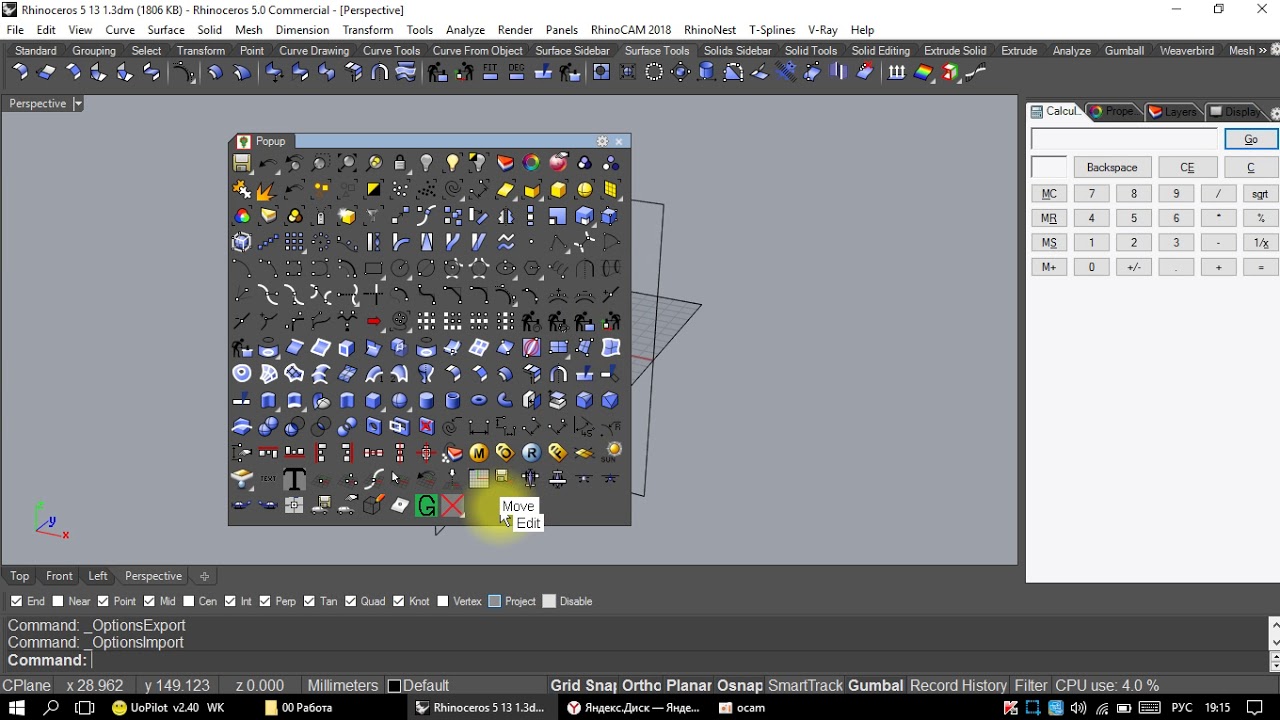This screenshot has height=720, width=1280.
Task: Click the calculator expression input field
Action: point(1124,139)
